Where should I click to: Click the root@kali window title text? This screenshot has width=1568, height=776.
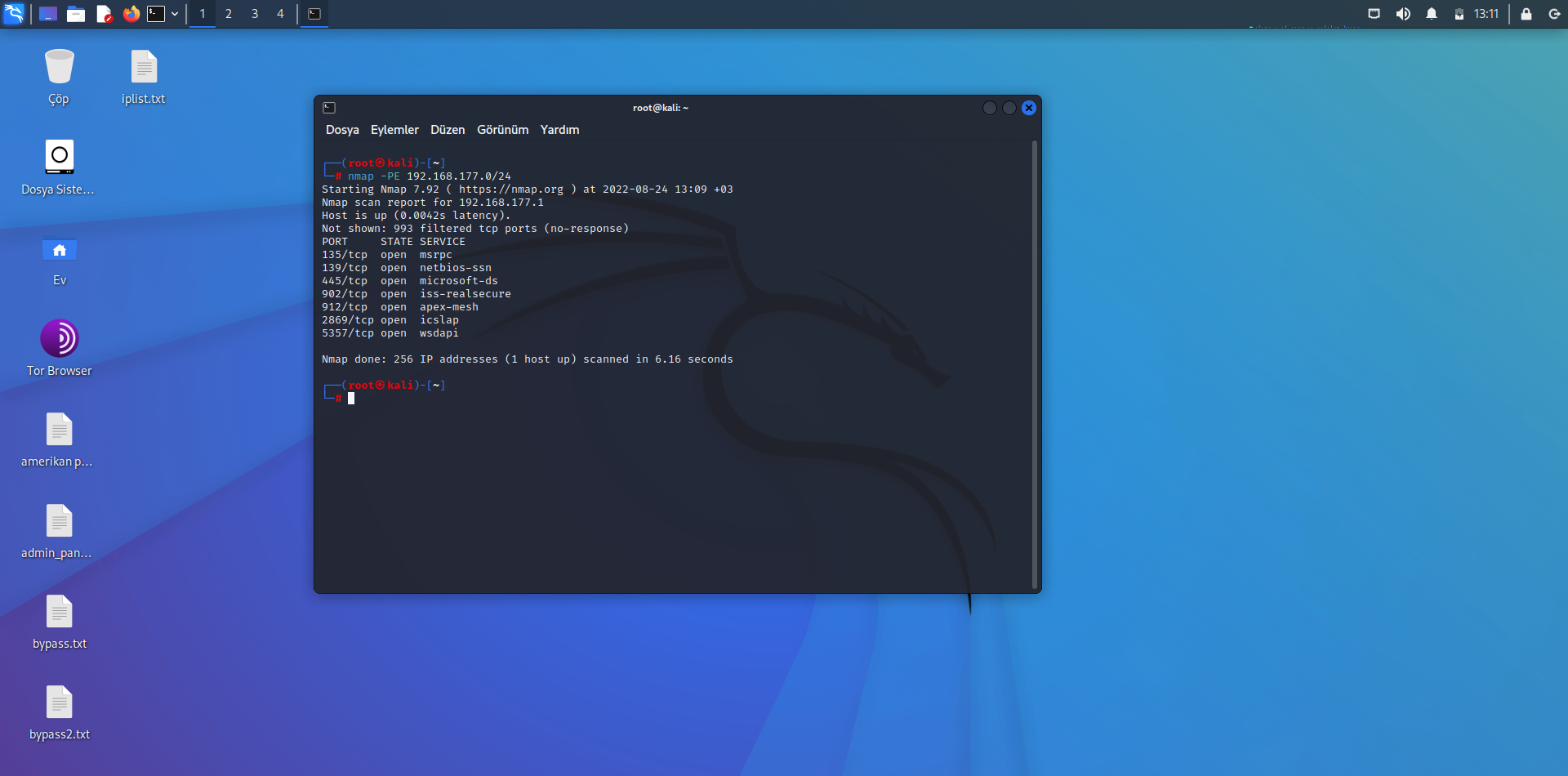(x=661, y=108)
